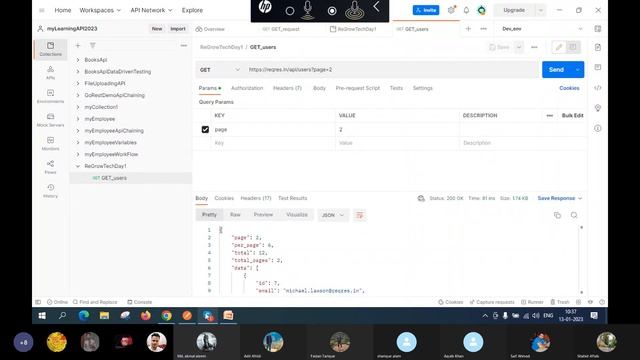Open the HTTP method GET dropdown

pyautogui.click(x=220, y=70)
